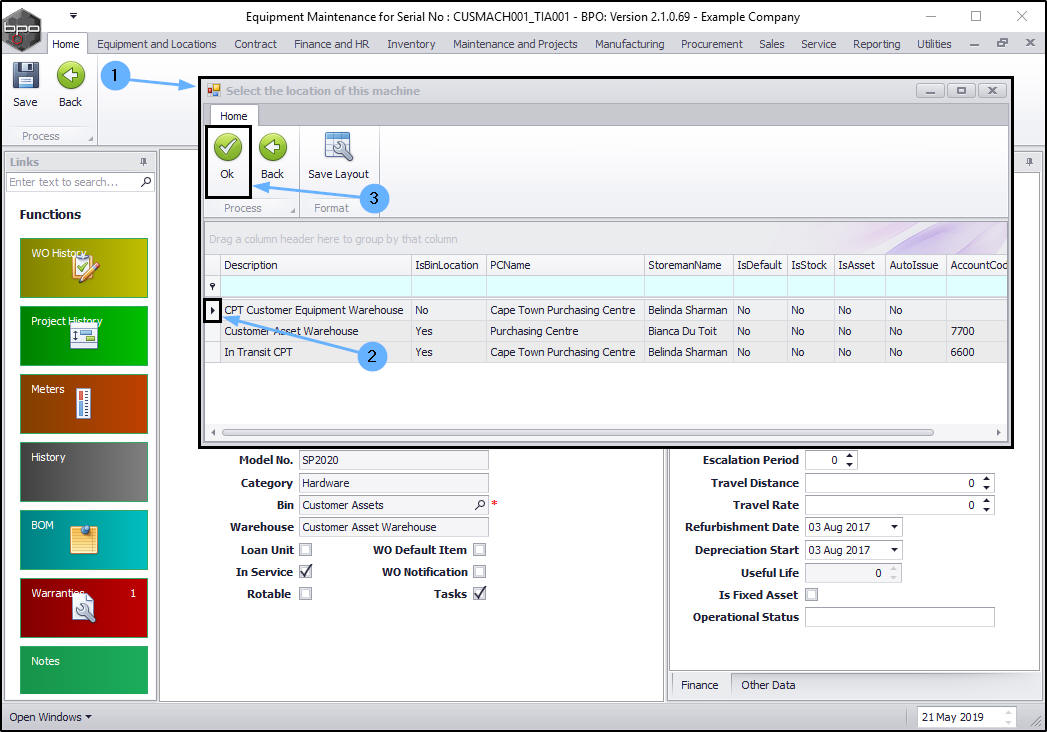Screen dimensions: 1047x732
Task: Click the Links search text field
Action: pos(72,182)
